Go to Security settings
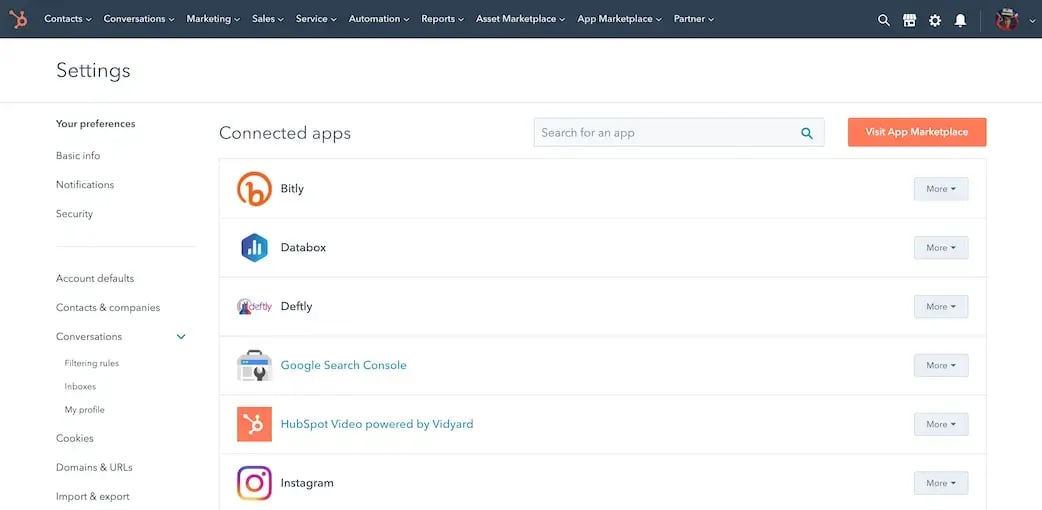The height and width of the screenshot is (510, 1042). [x=74, y=214]
